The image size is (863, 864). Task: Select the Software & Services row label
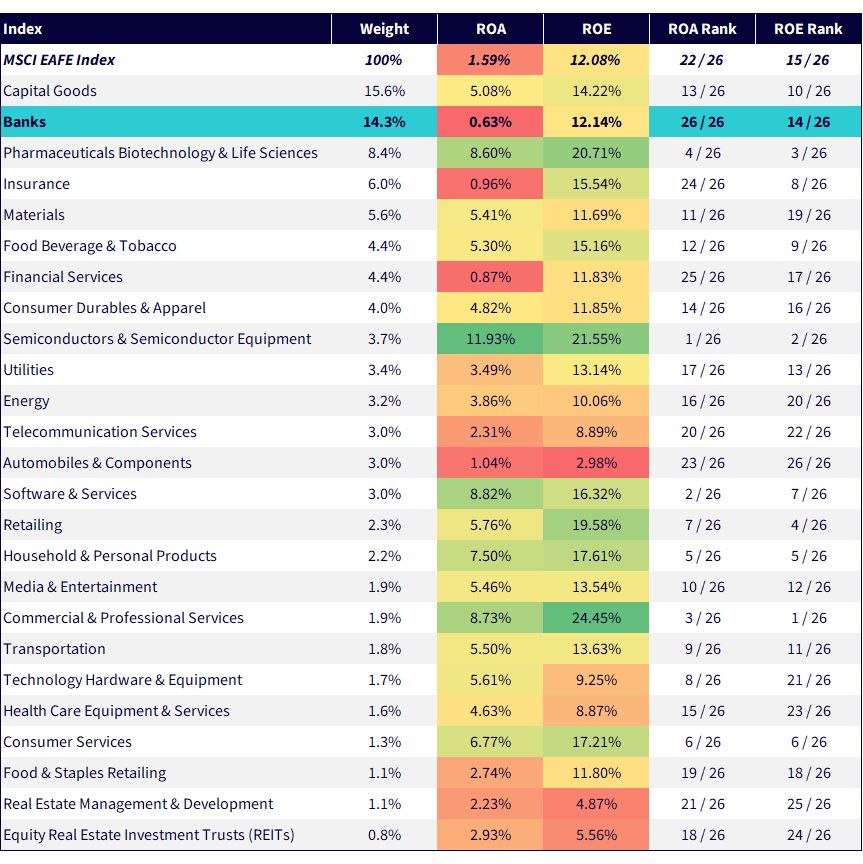[x=70, y=494]
